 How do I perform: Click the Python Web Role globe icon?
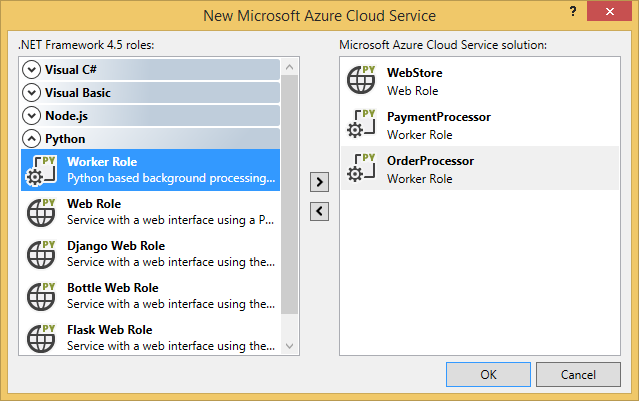tap(40, 212)
